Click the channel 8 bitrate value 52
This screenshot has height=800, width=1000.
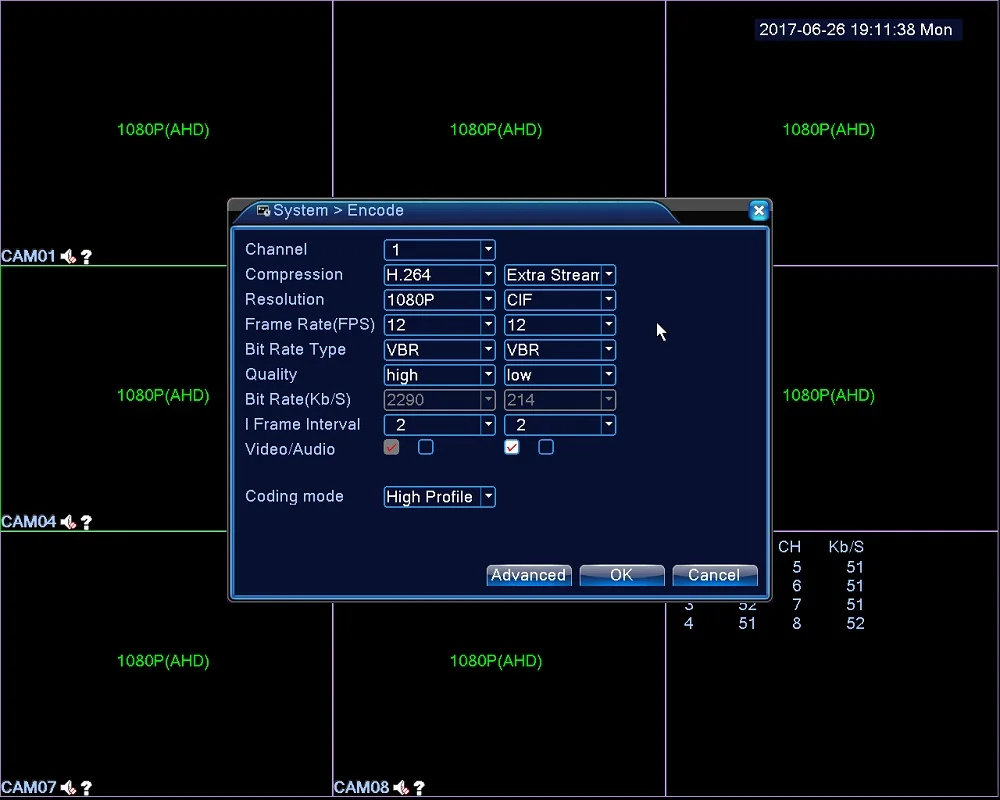coord(855,623)
